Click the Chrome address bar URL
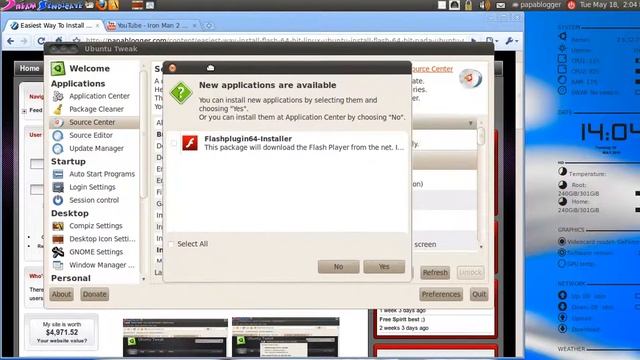640x360 pixels. point(274,41)
